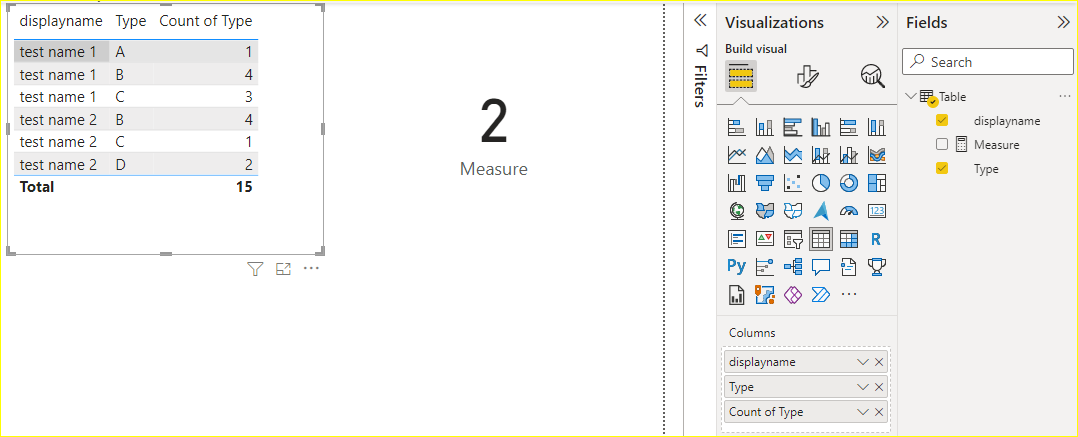Remove Count of Type from Columns
Image resolution: width=1078 pixels, height=437 pixels.
point(879,412)
